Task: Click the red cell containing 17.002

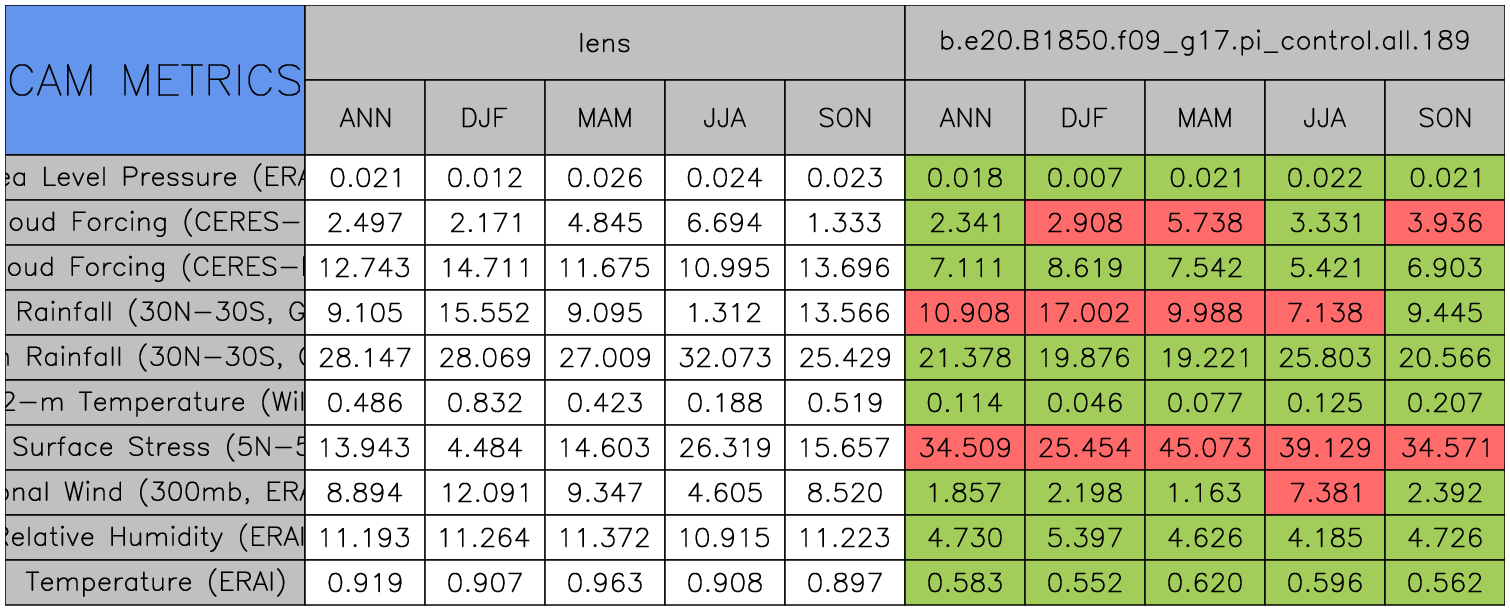Action: (1085, 313)
